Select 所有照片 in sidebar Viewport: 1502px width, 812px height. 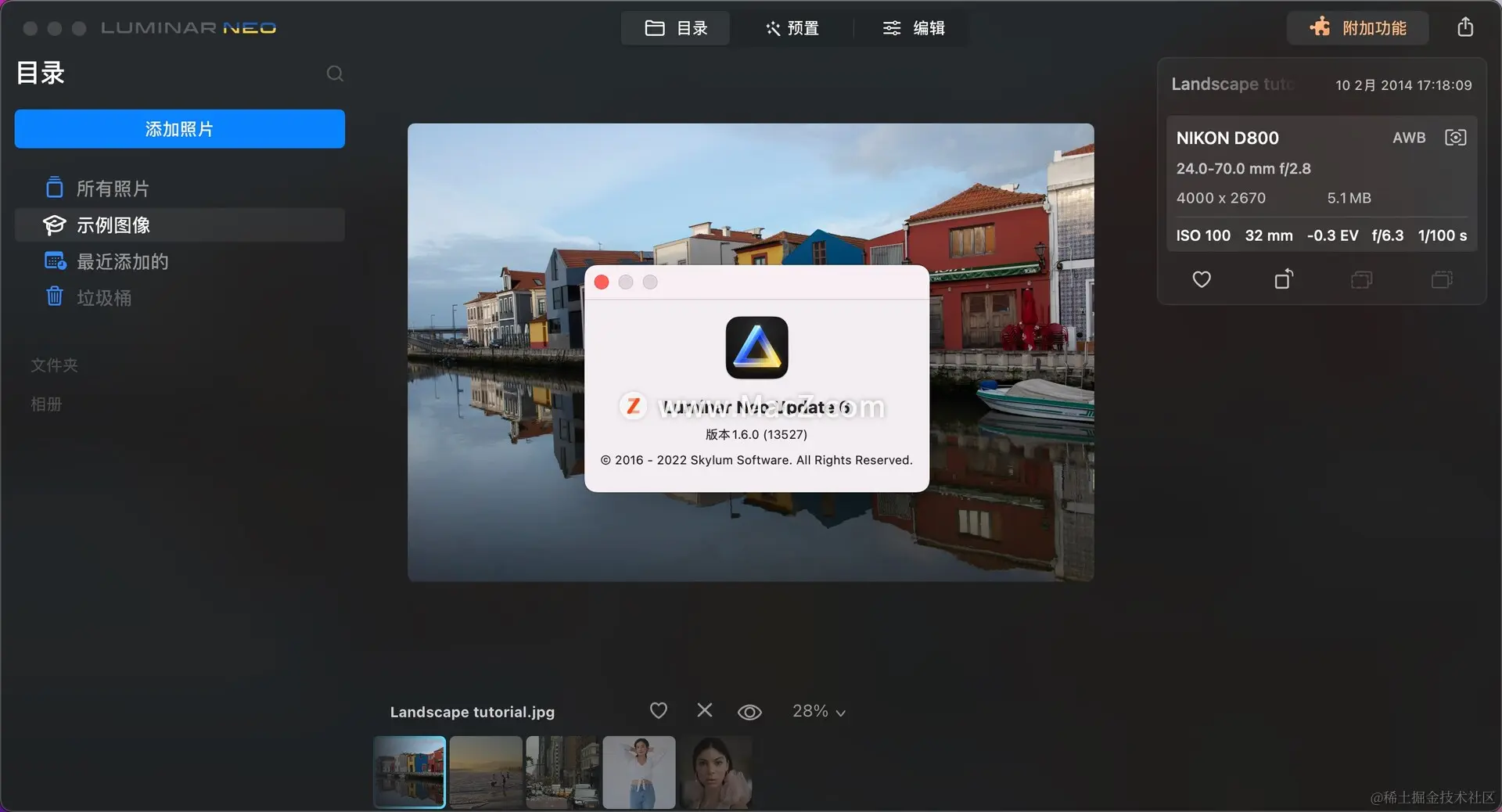(x=179, y=189)
